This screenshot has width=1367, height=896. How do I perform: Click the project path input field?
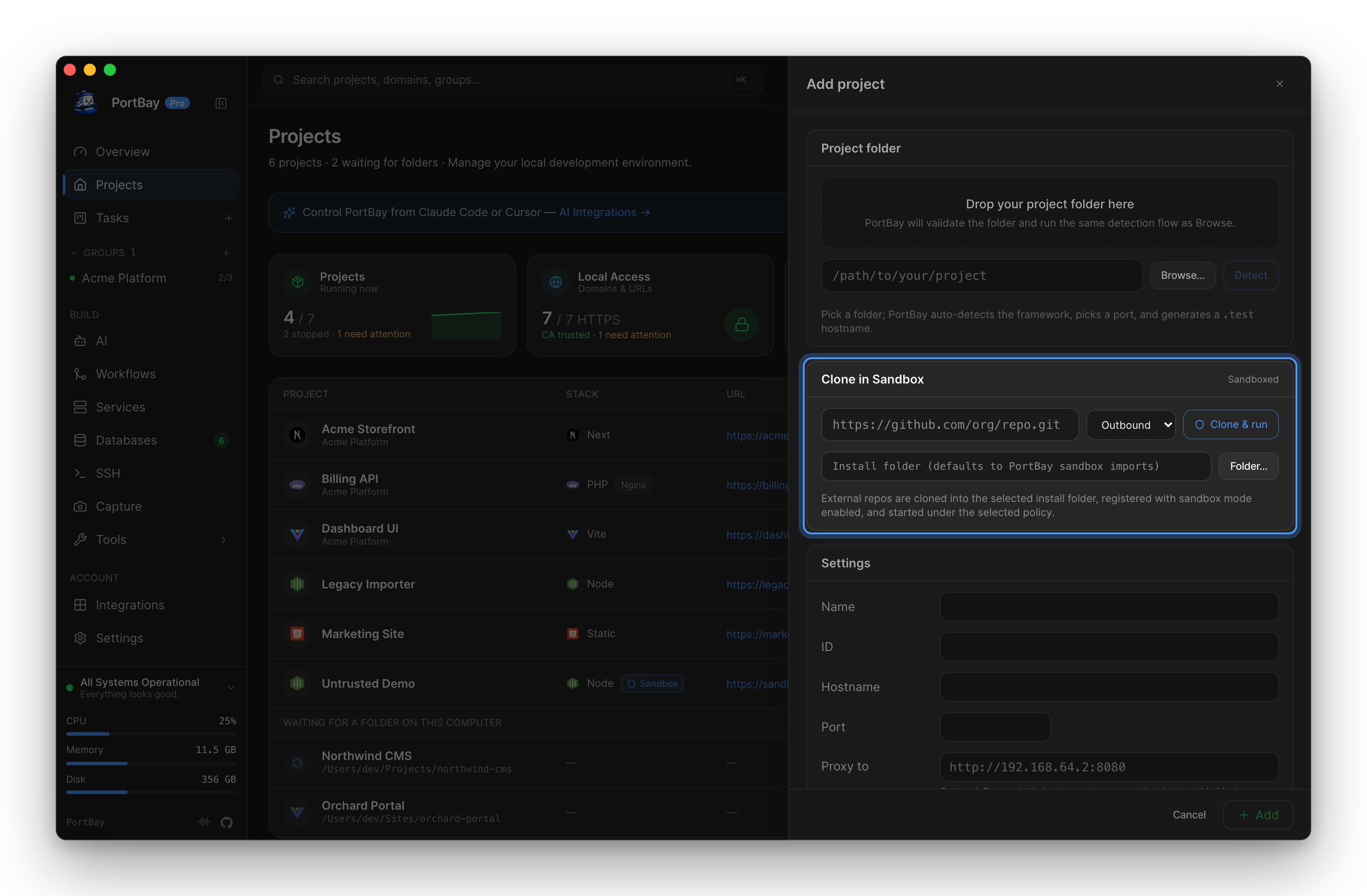[x=981, y=276]
